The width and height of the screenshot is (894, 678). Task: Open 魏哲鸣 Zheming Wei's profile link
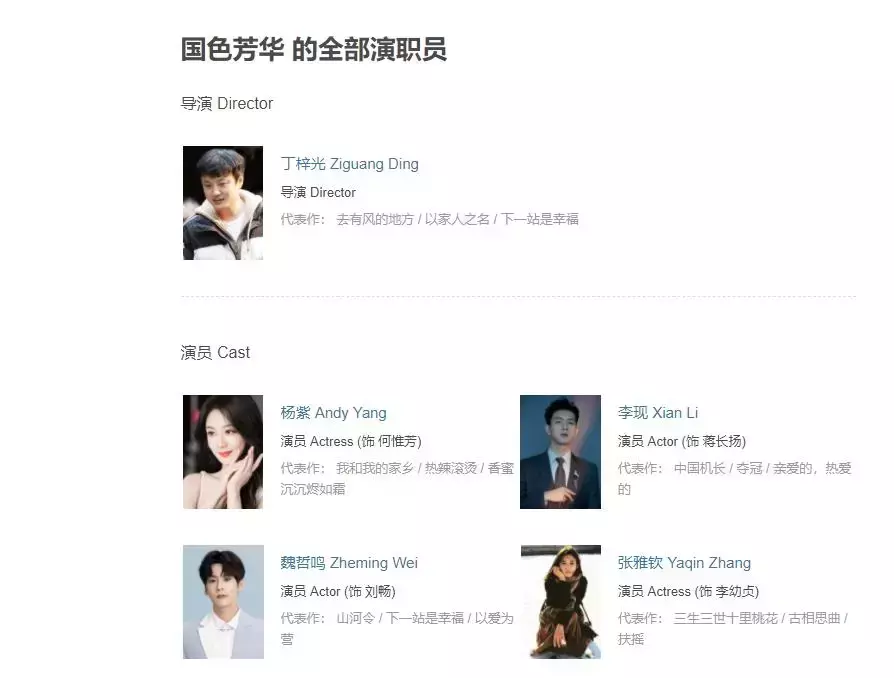tap(349, 563)
